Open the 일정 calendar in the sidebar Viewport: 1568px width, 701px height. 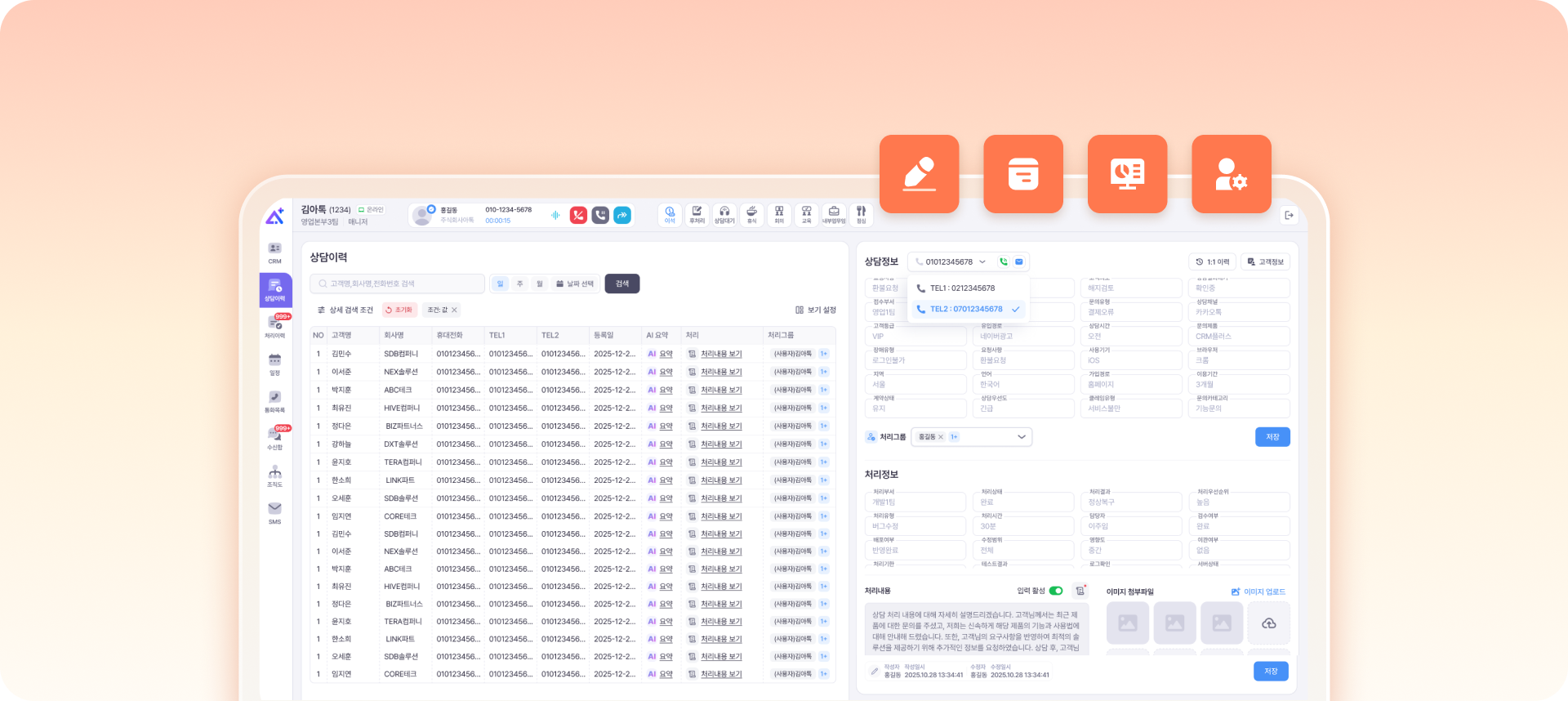click(x=275, y=364)
